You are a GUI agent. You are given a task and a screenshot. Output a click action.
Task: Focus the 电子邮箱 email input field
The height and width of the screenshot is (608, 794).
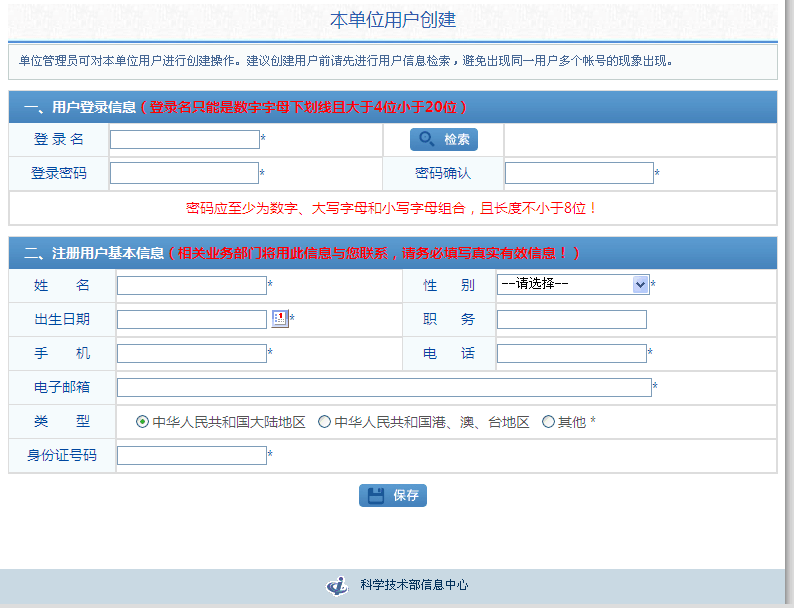pos(384,387)
